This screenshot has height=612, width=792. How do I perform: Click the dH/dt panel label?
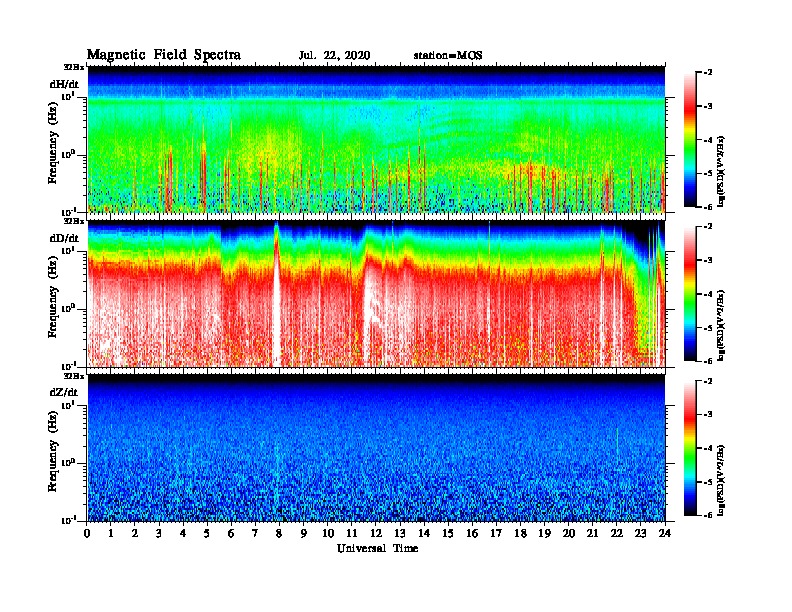click(64, 84)
